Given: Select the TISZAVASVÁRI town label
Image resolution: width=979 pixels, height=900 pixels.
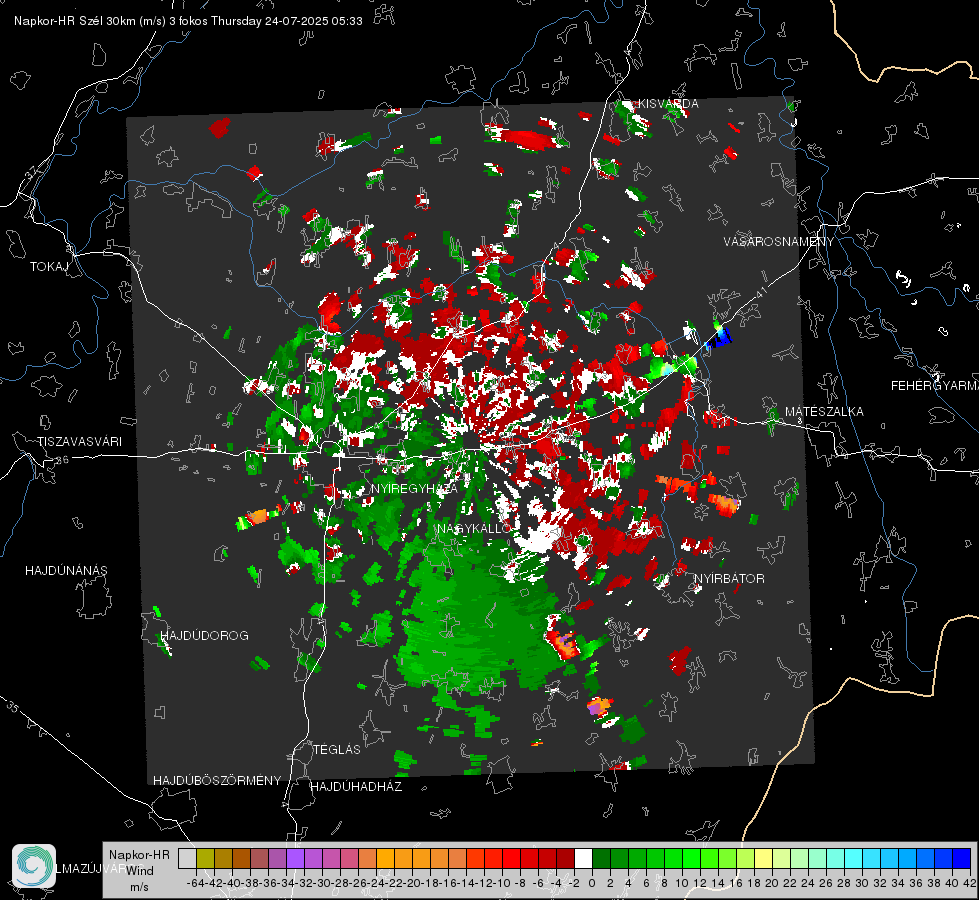Looking at the screenshot, I should (79, 442).
